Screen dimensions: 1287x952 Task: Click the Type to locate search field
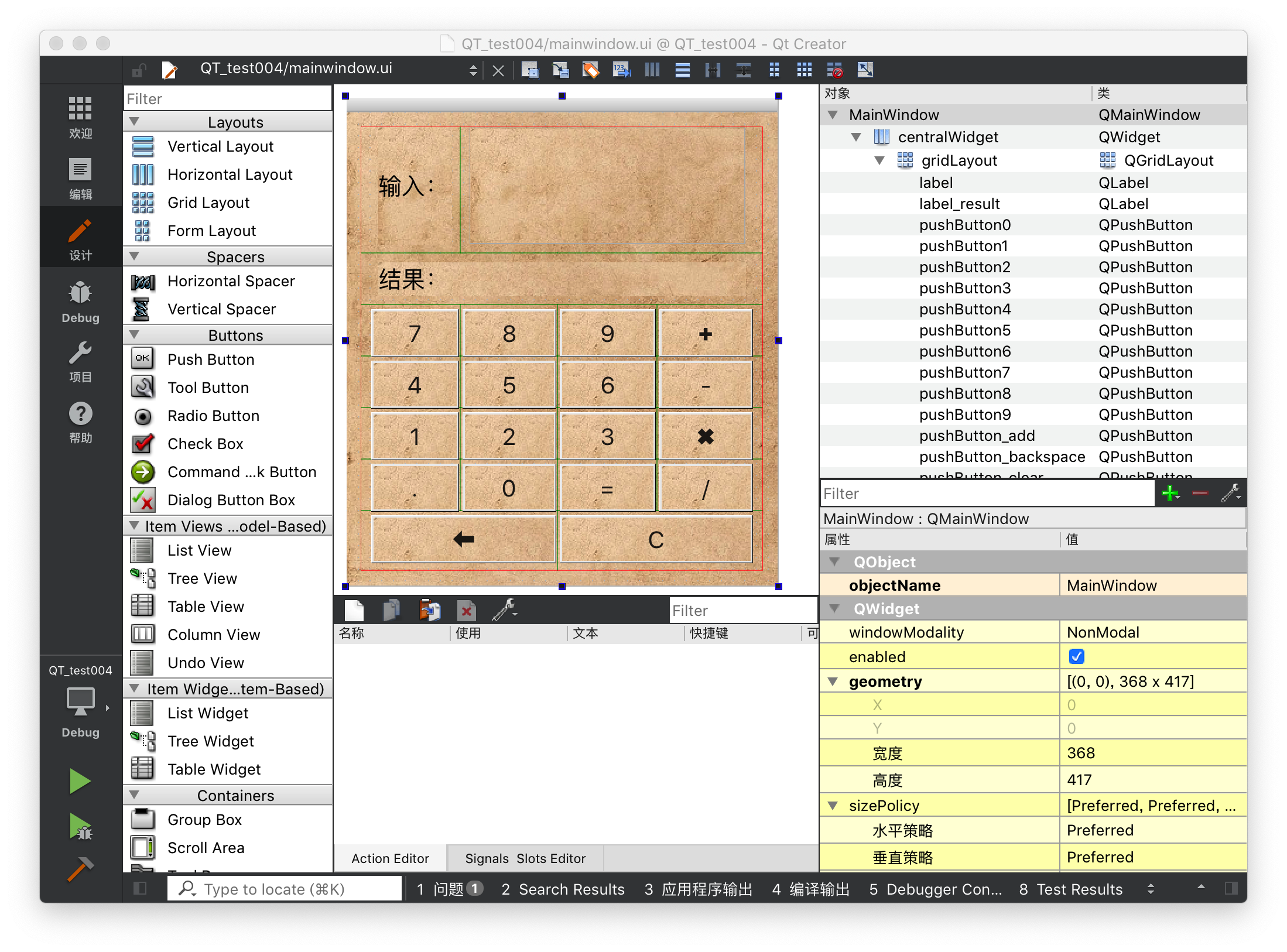coord(285,889)
